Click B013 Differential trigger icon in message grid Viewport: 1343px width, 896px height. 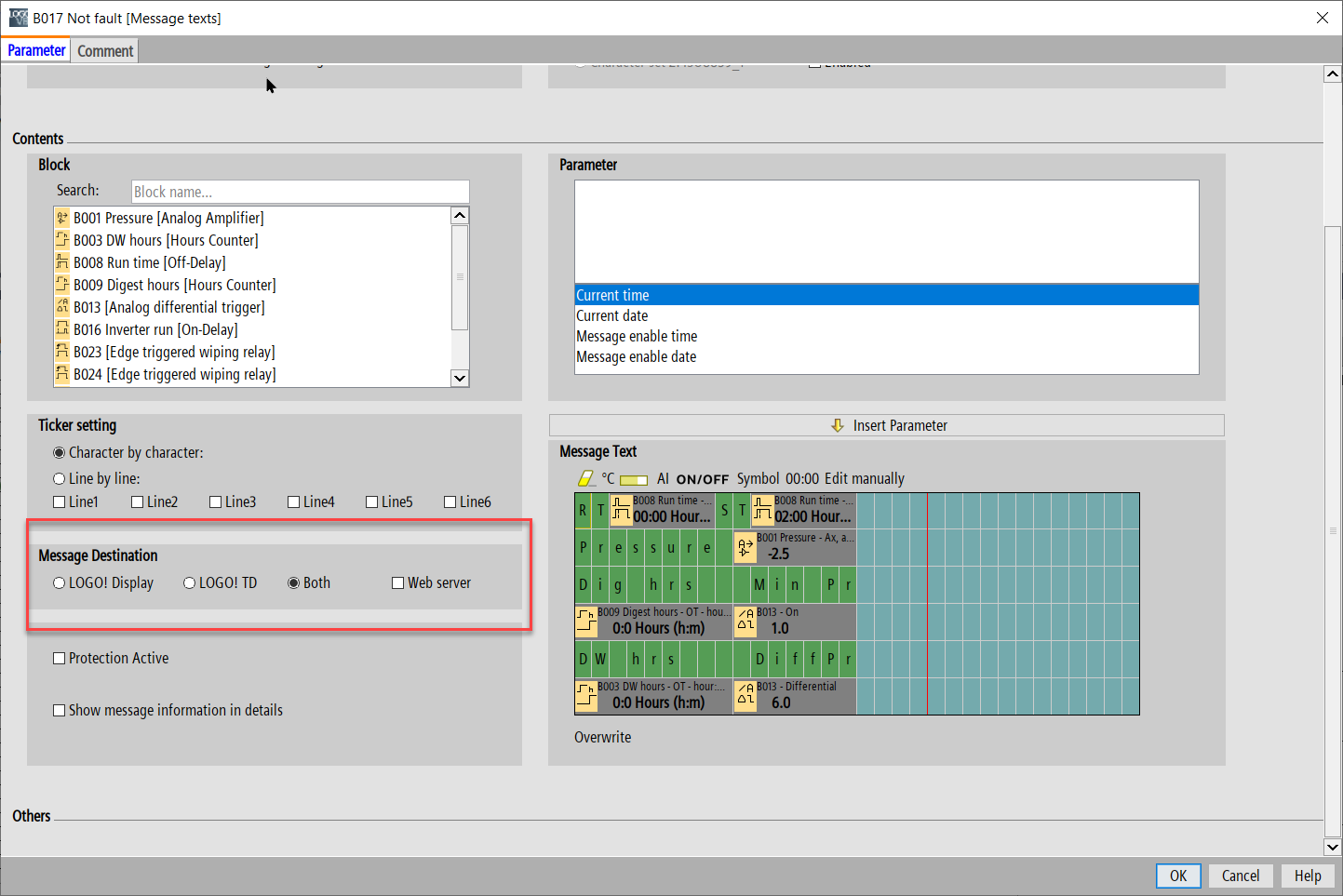click(745, 695)
